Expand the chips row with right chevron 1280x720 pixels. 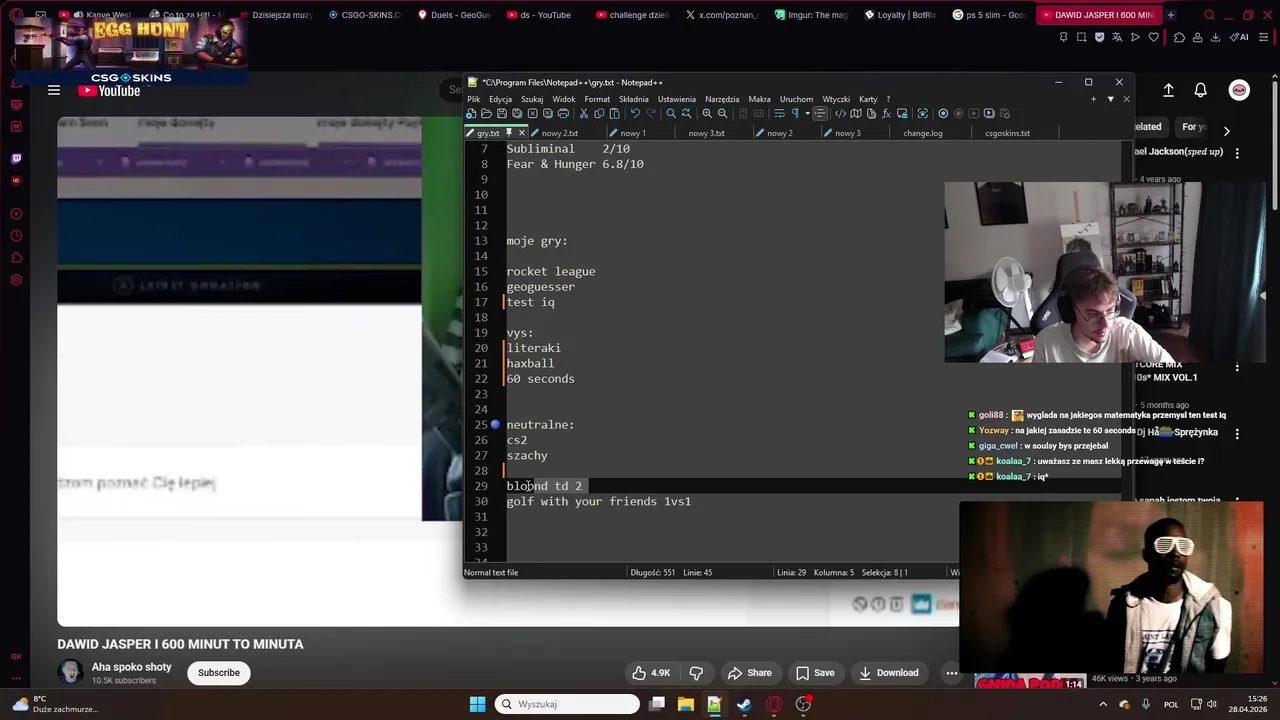[x=1227, y=130]
